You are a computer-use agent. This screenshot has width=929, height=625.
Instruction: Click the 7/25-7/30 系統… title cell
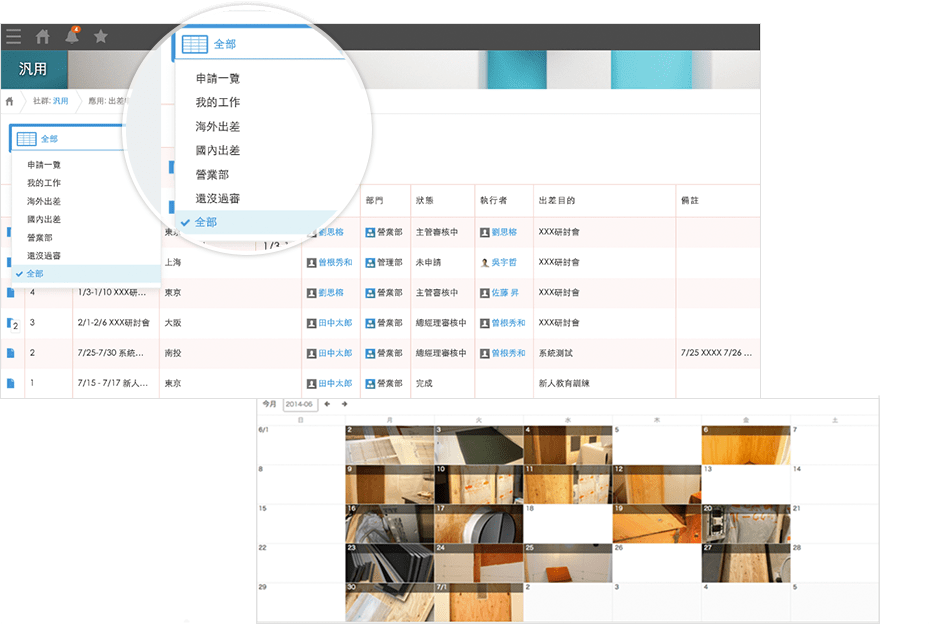tap(111, 353)
